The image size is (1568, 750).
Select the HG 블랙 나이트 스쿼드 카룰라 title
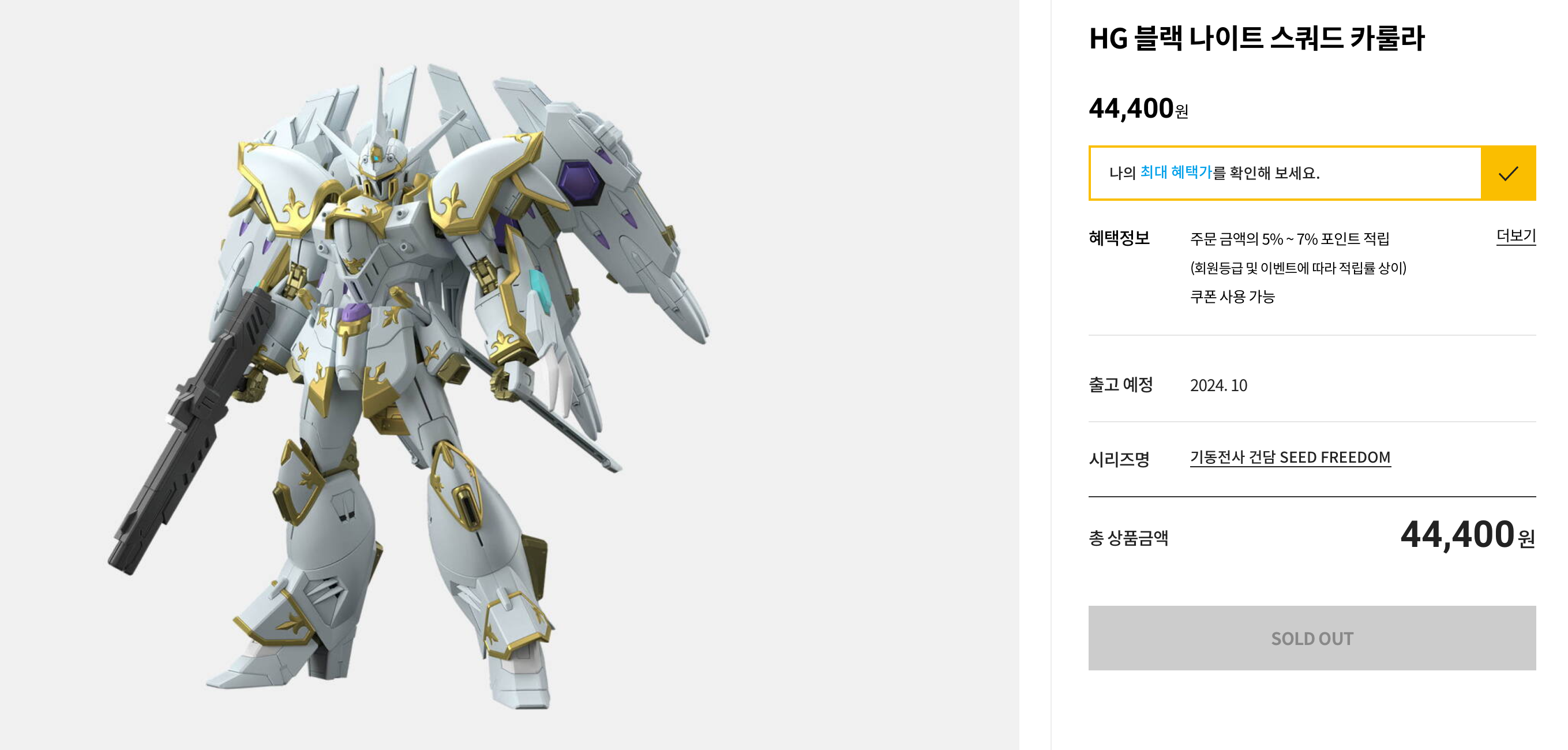[1256, 37]
